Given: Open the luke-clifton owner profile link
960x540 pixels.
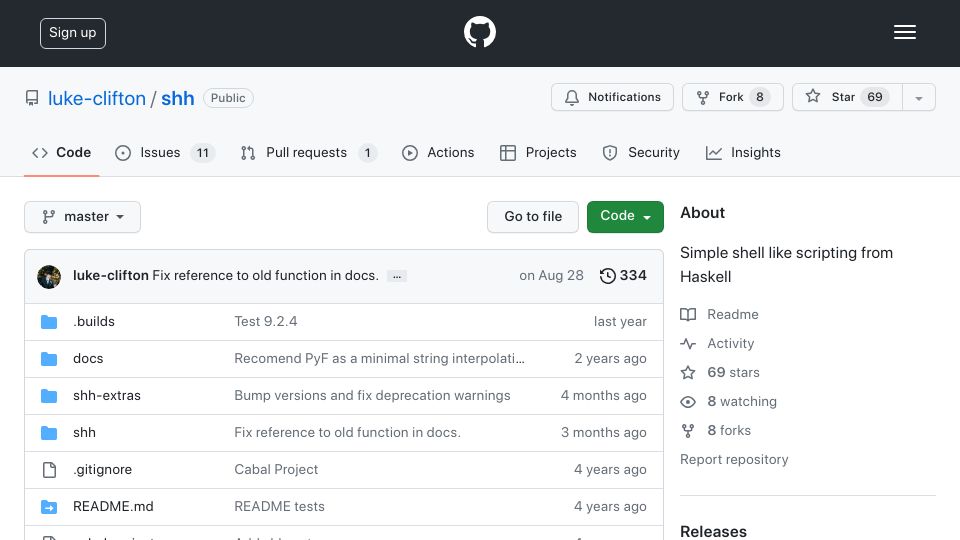Looking at the screenshot, I should tap(97, 98).
